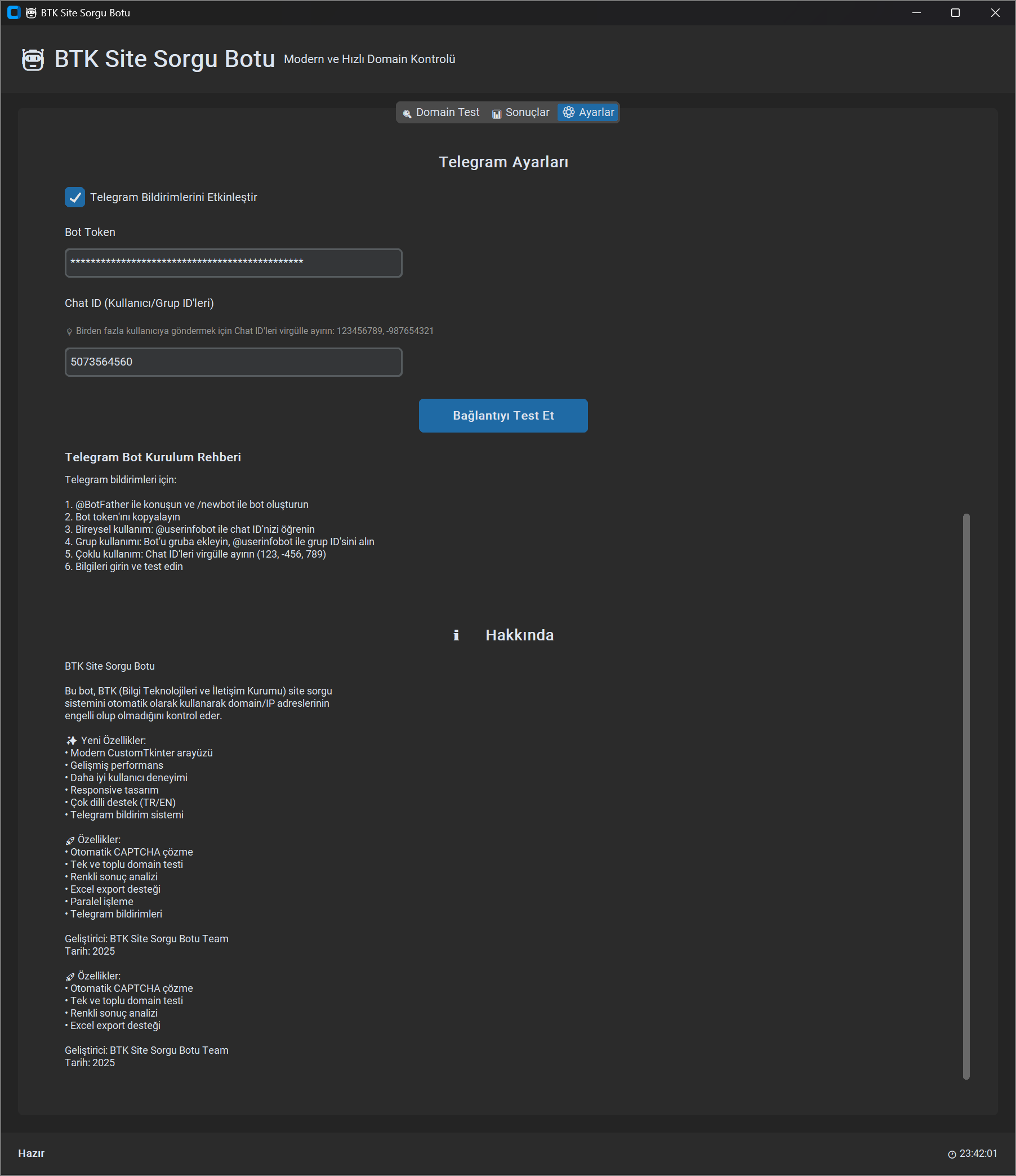Select the Ayarlar tab

(x=588, y=113)
